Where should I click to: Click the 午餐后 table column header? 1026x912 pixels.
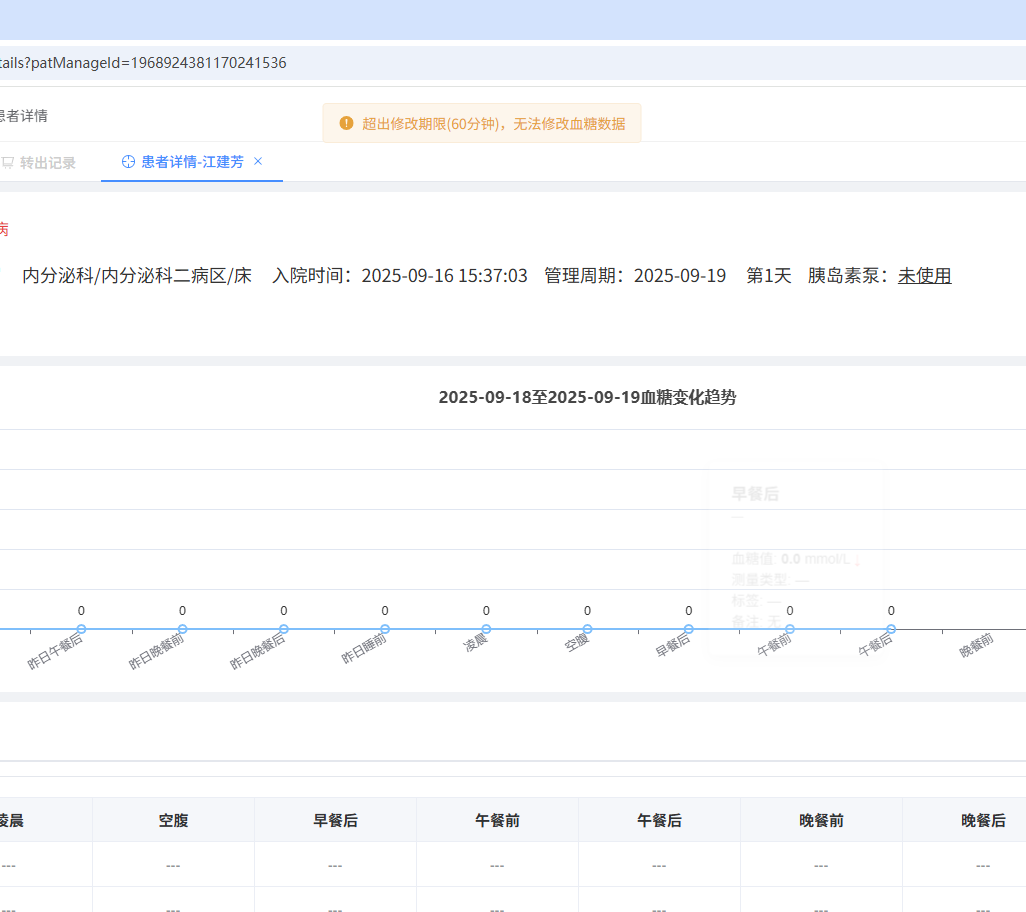pyautogui.click(x=660, y=820)
